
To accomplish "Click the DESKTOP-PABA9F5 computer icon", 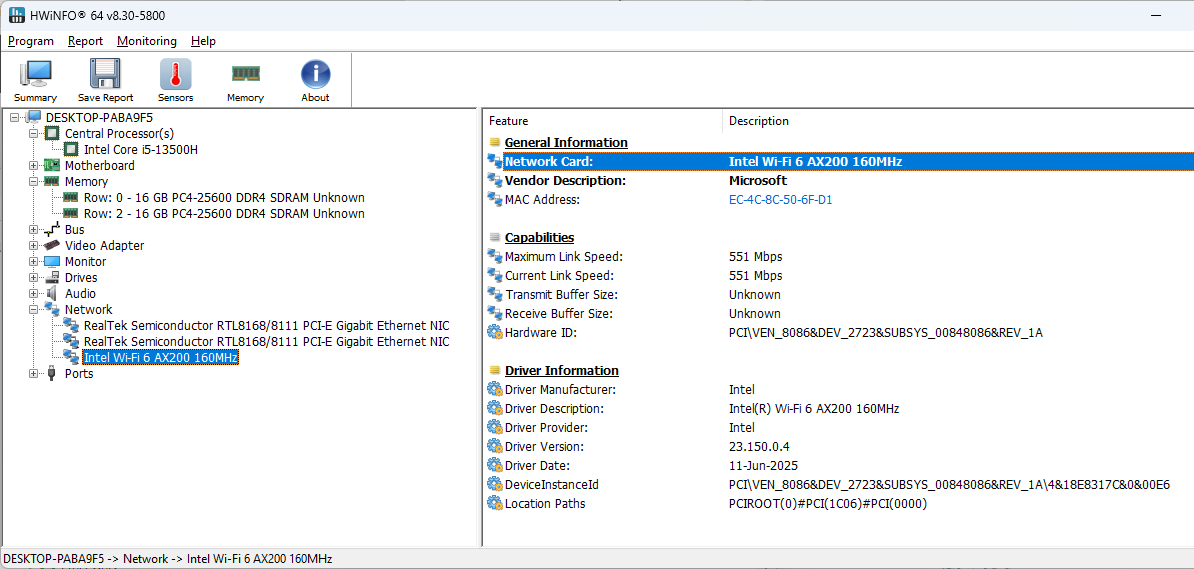I will coord(34,117).
